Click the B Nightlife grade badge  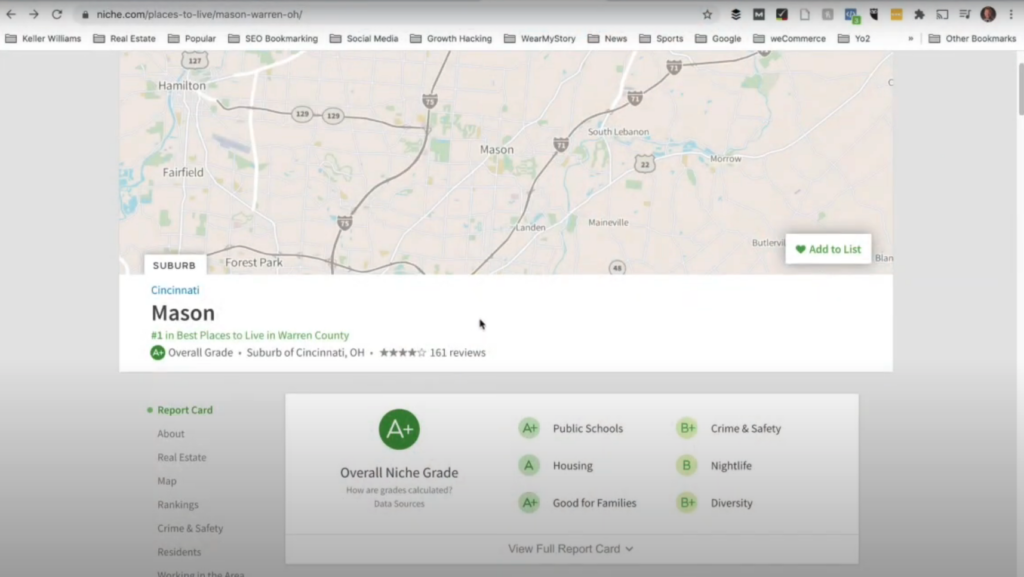click(x=687, y=465)
